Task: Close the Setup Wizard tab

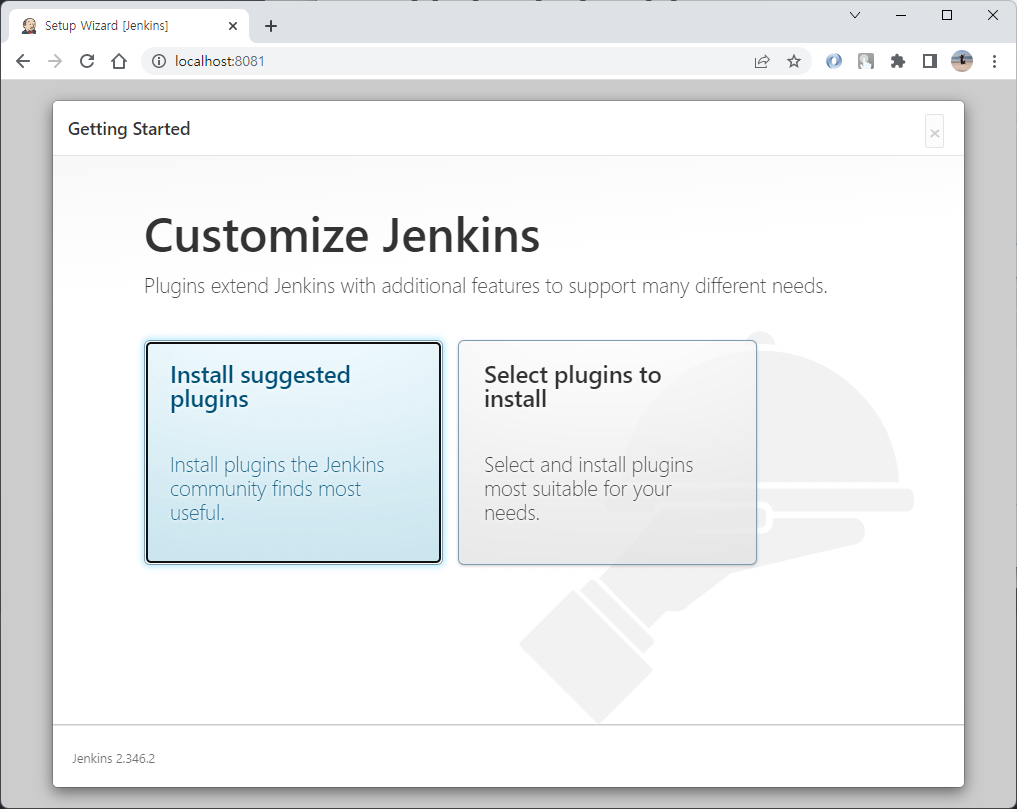Action: pyautogui.click(x=233, y=26)
